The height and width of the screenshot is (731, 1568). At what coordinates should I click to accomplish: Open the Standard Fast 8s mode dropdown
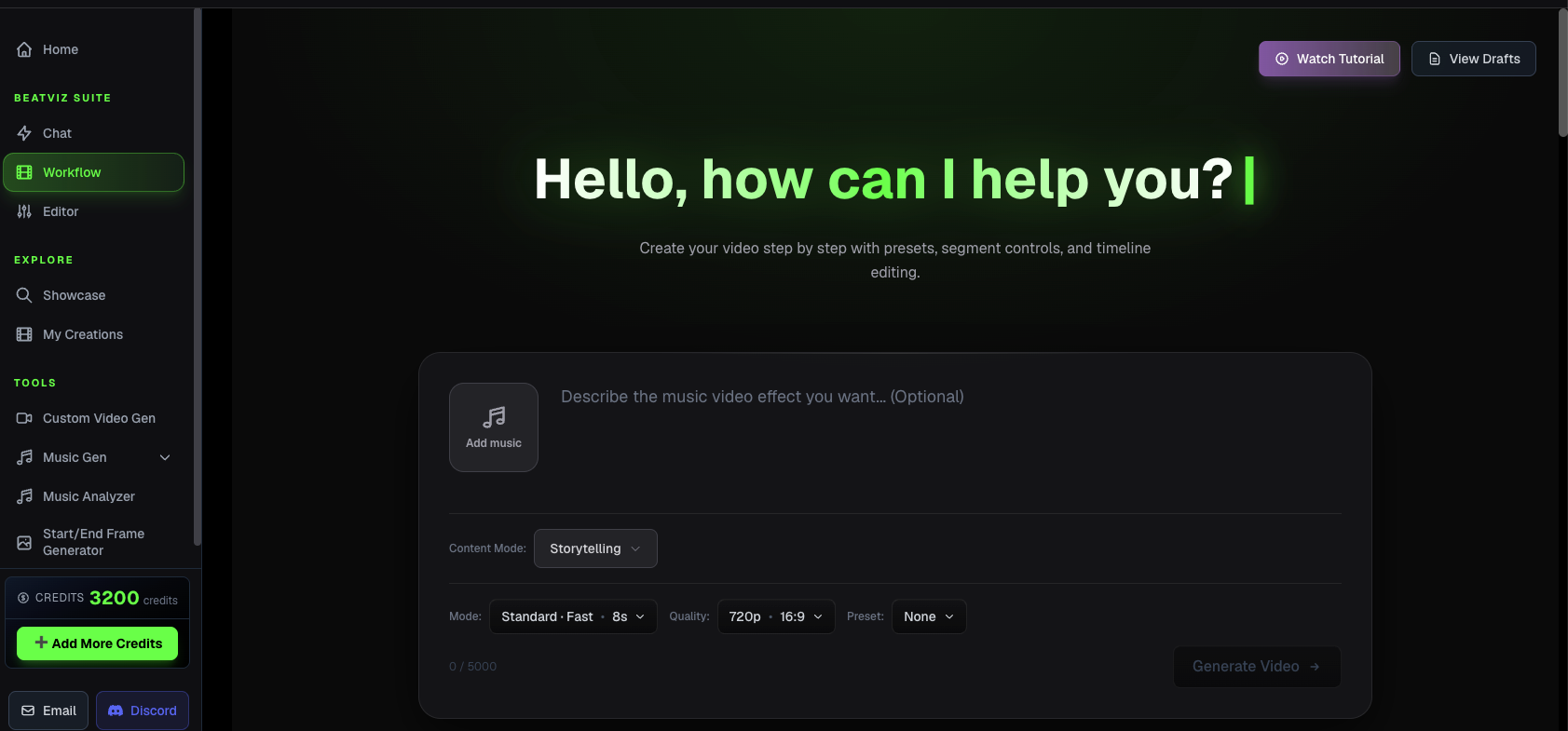(573, 616)
